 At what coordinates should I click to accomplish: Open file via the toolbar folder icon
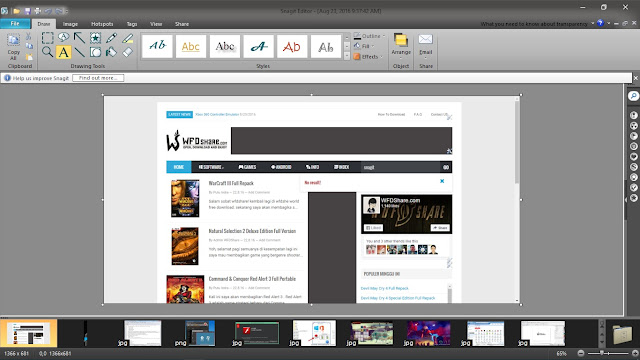click(16, 11)
